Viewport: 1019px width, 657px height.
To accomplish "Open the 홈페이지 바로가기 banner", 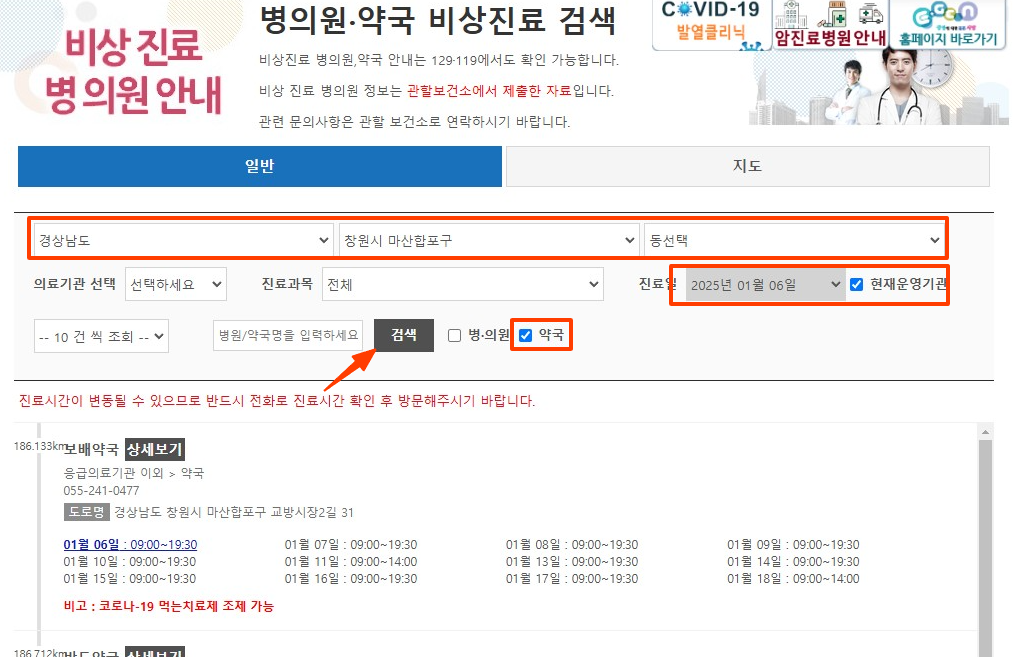I will click(948, 25).
